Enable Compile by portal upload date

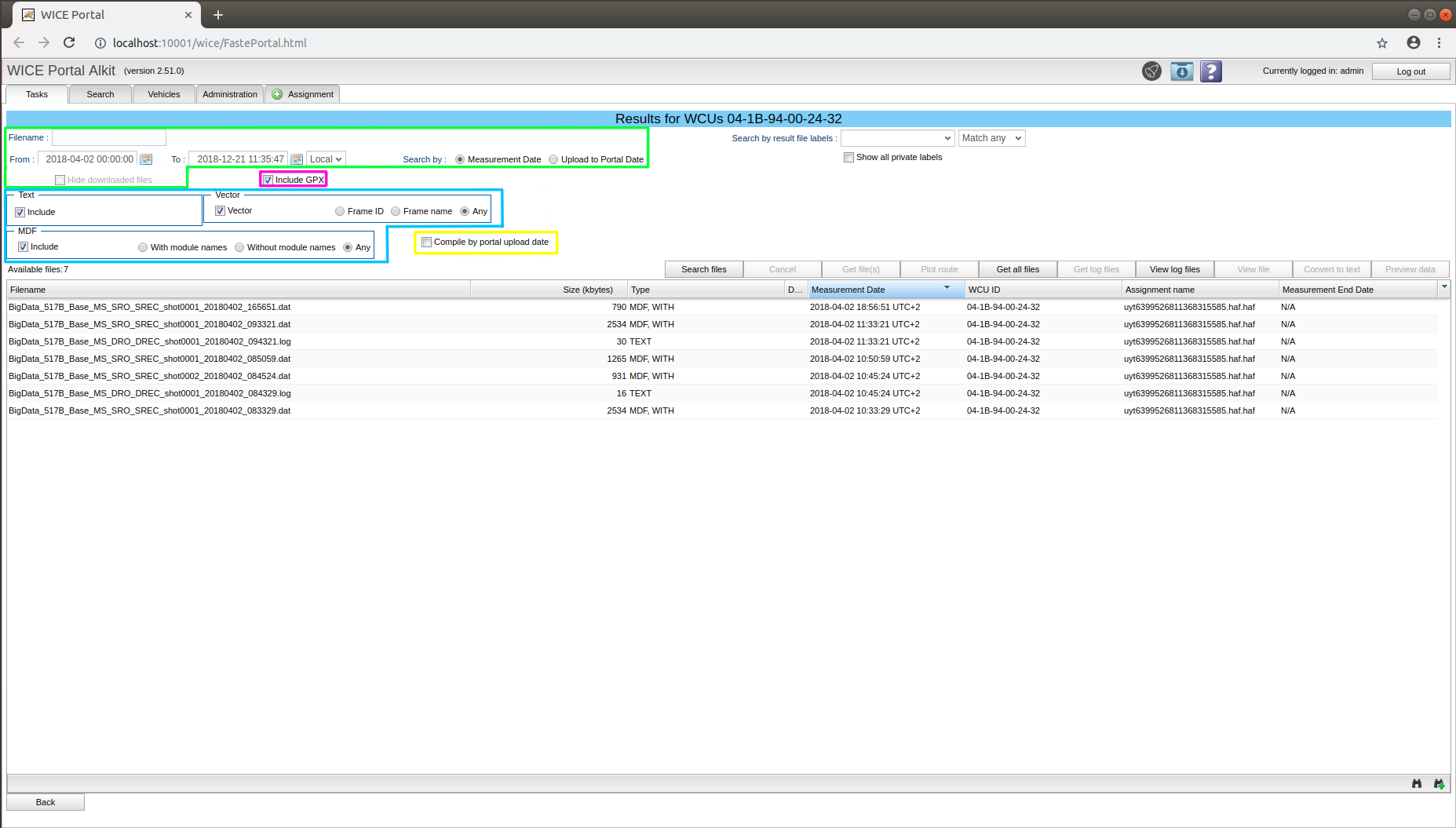(427, 242)
